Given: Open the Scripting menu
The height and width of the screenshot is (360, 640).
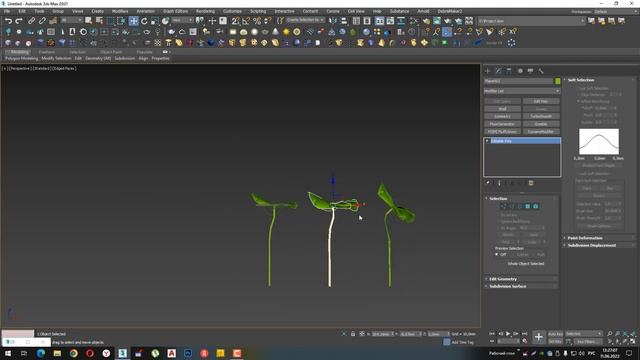Looking at the screenshot, I should (258, 11).
